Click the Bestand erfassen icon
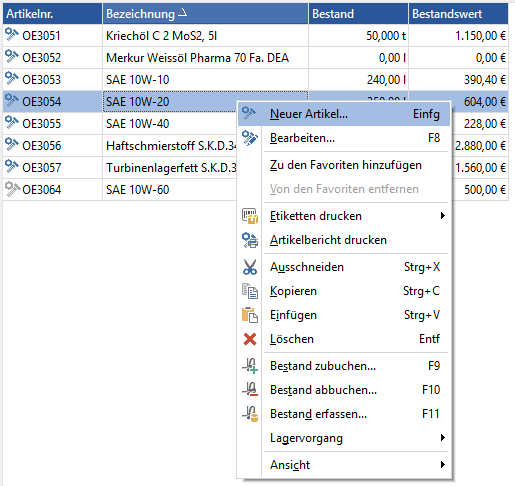Viewport: 515px width, 486px height. [250, 414]
